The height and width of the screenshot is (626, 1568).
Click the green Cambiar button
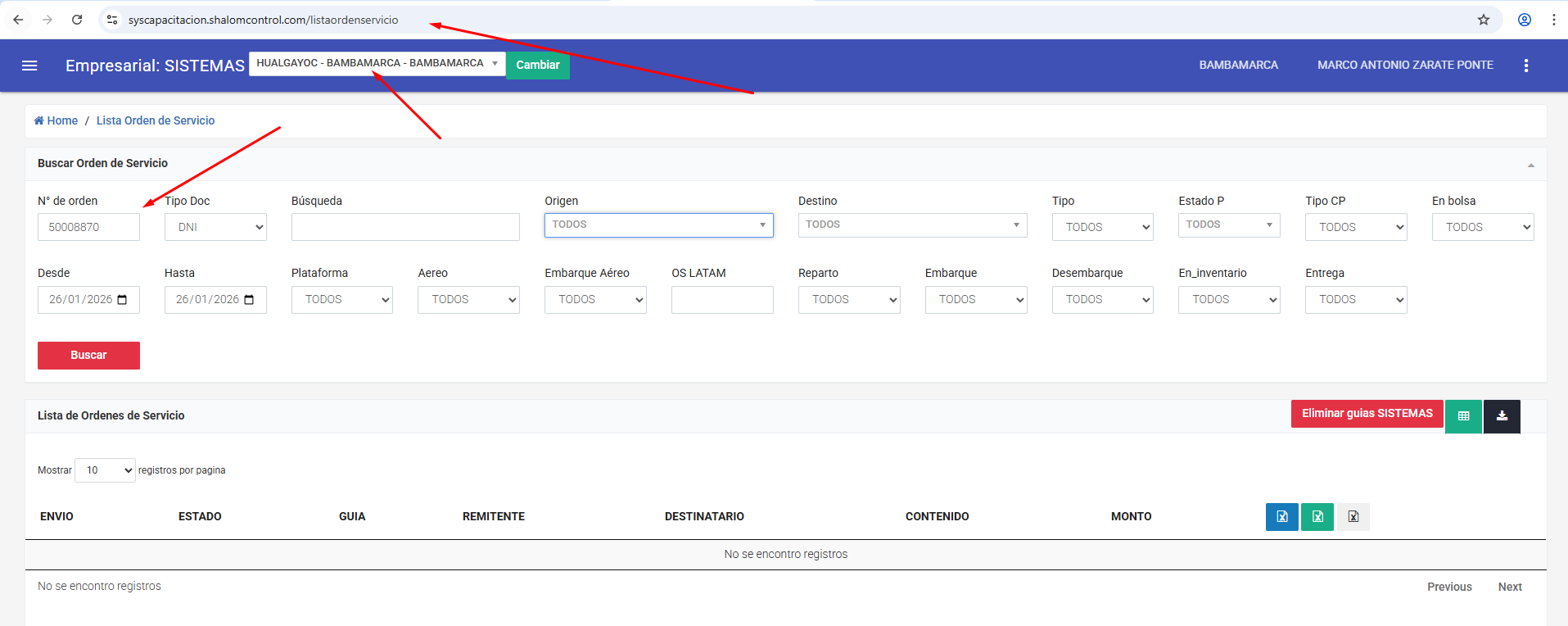click(537, 66)
